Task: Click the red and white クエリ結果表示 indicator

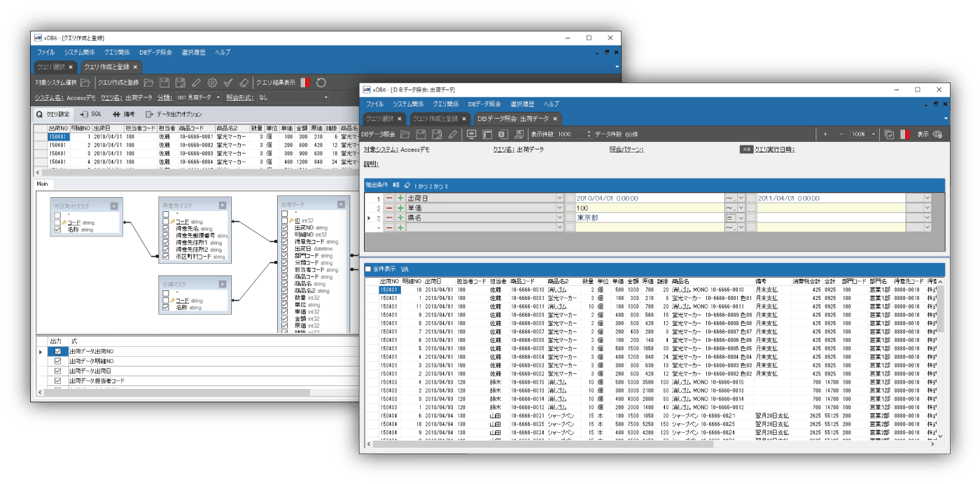Action: point(305,82)
